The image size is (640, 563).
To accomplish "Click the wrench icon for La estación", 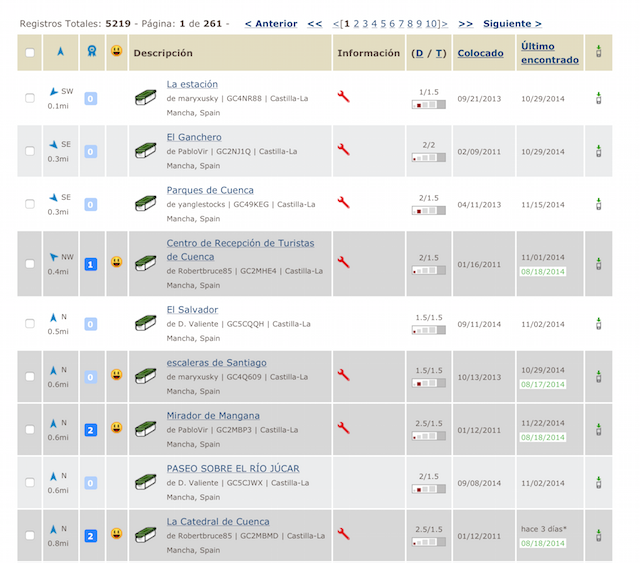I will [343, 97].
